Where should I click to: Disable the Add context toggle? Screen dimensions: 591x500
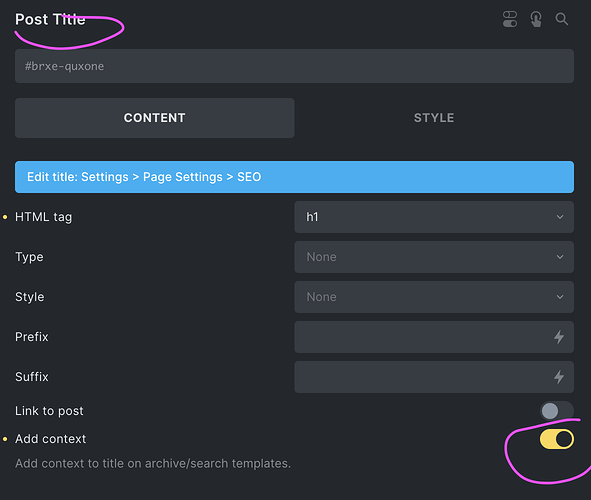coord(557,439)
